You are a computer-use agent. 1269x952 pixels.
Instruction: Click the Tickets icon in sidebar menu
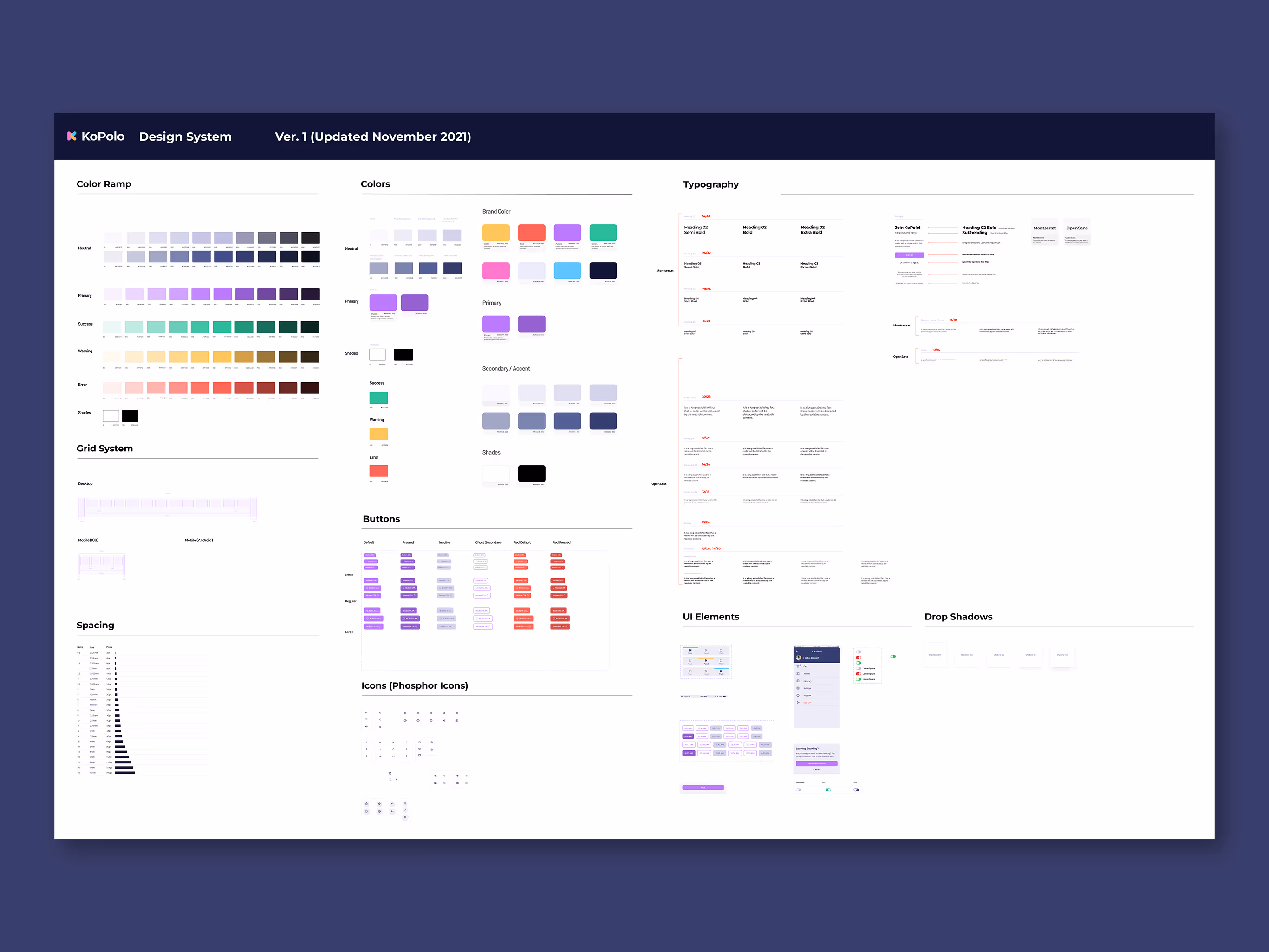click(798, 674)
